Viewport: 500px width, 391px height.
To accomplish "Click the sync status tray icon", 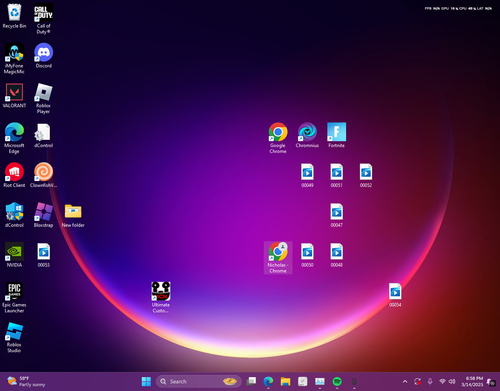I will (417, 381).
